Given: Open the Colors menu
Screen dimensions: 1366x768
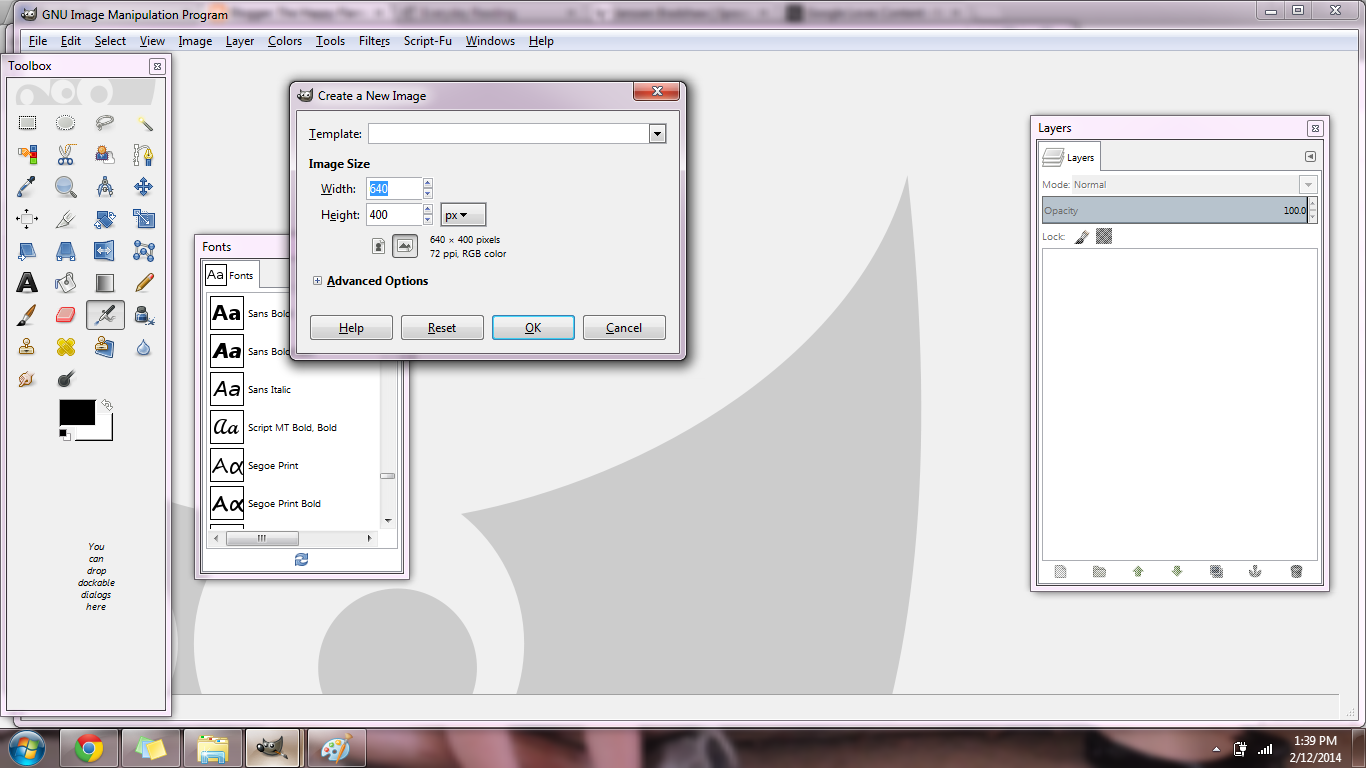Looking at the screenshot, I should 285,41.
